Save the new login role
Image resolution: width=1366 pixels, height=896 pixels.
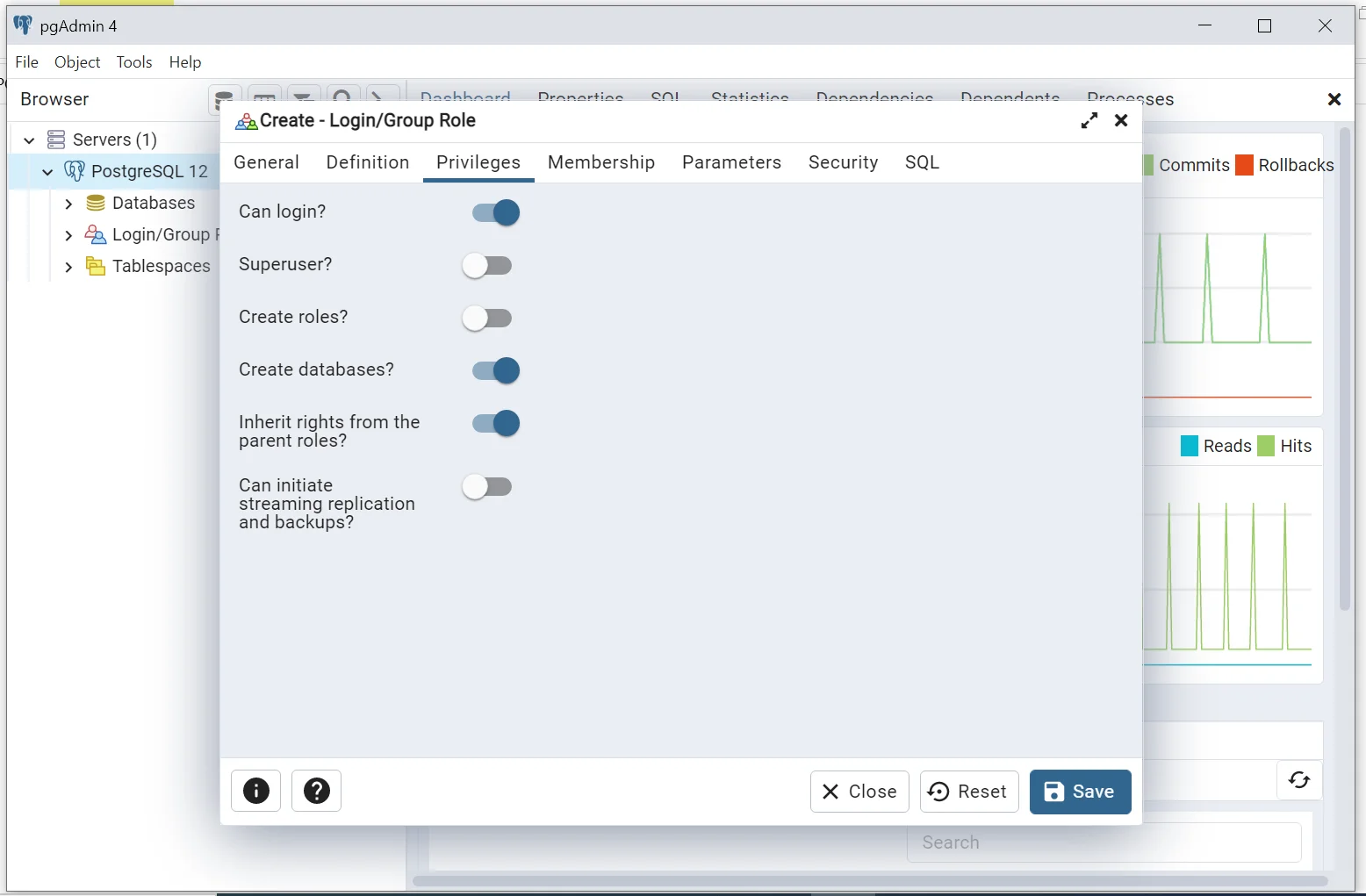click(x=1080, y=792)
